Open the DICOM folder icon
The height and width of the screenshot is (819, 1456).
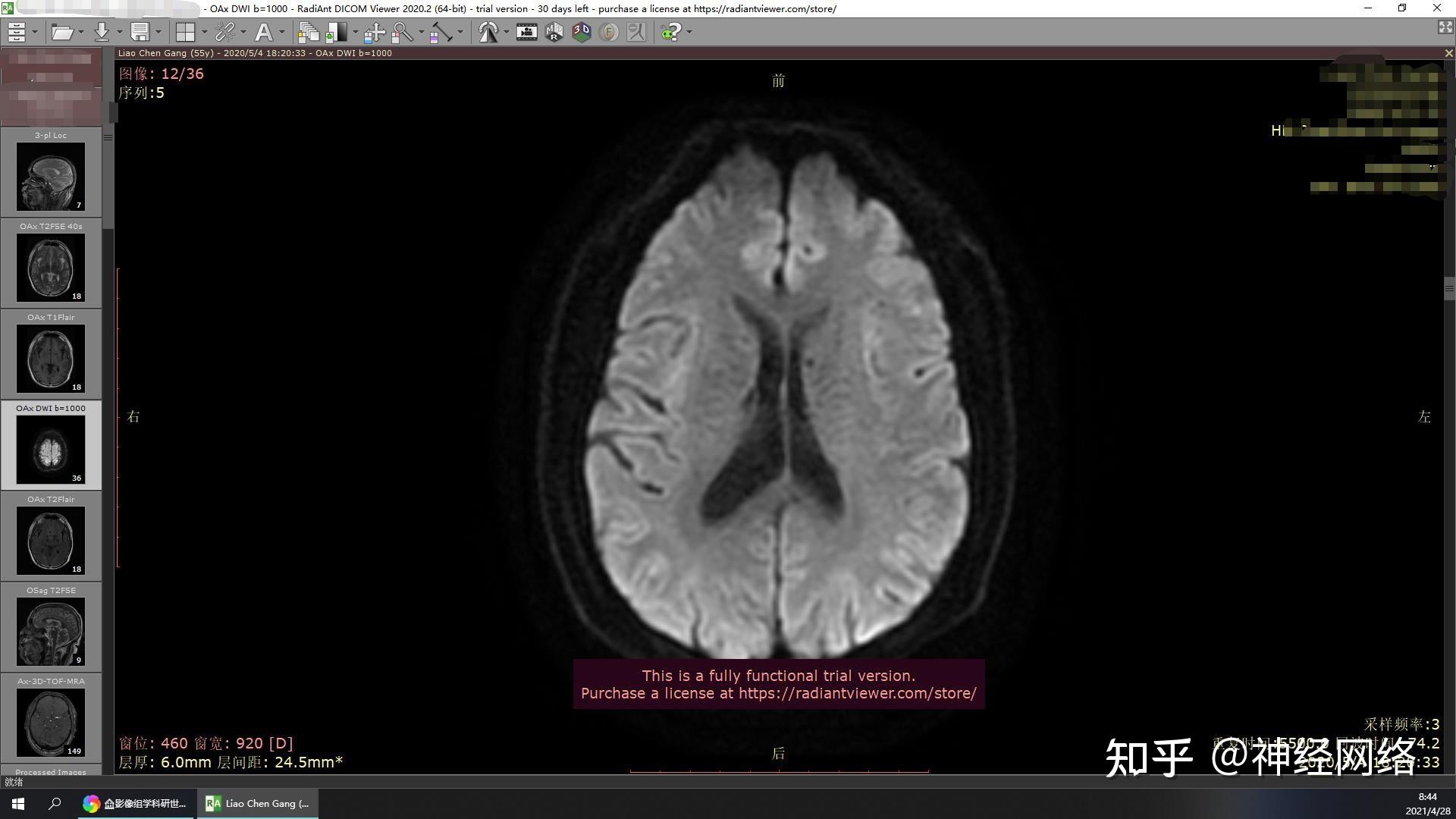pos(61,32)
